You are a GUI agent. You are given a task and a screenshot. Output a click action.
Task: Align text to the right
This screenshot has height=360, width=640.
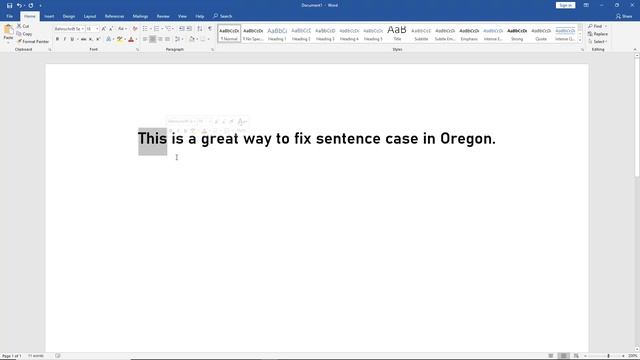160,39
